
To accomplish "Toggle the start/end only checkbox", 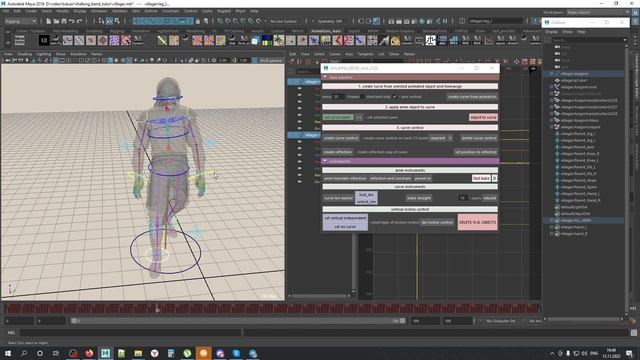I will [362, 97].
